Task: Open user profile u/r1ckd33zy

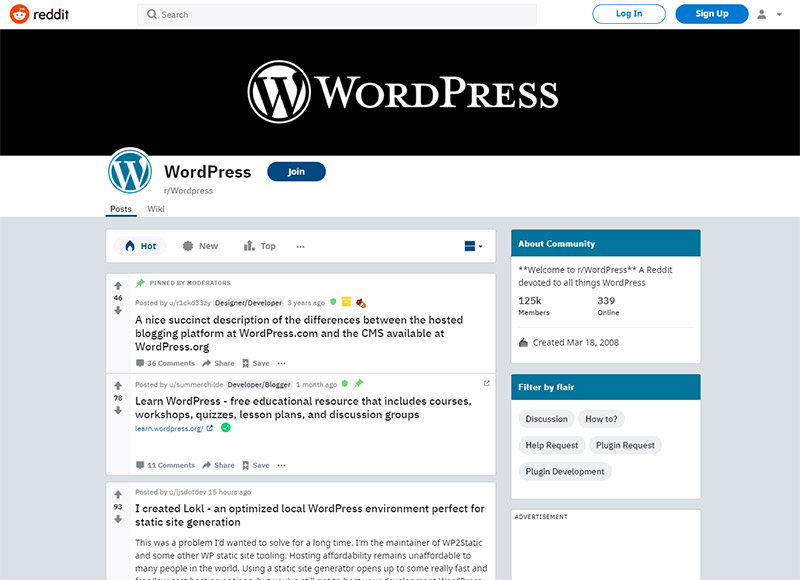Action: click(x=190, y=302)
